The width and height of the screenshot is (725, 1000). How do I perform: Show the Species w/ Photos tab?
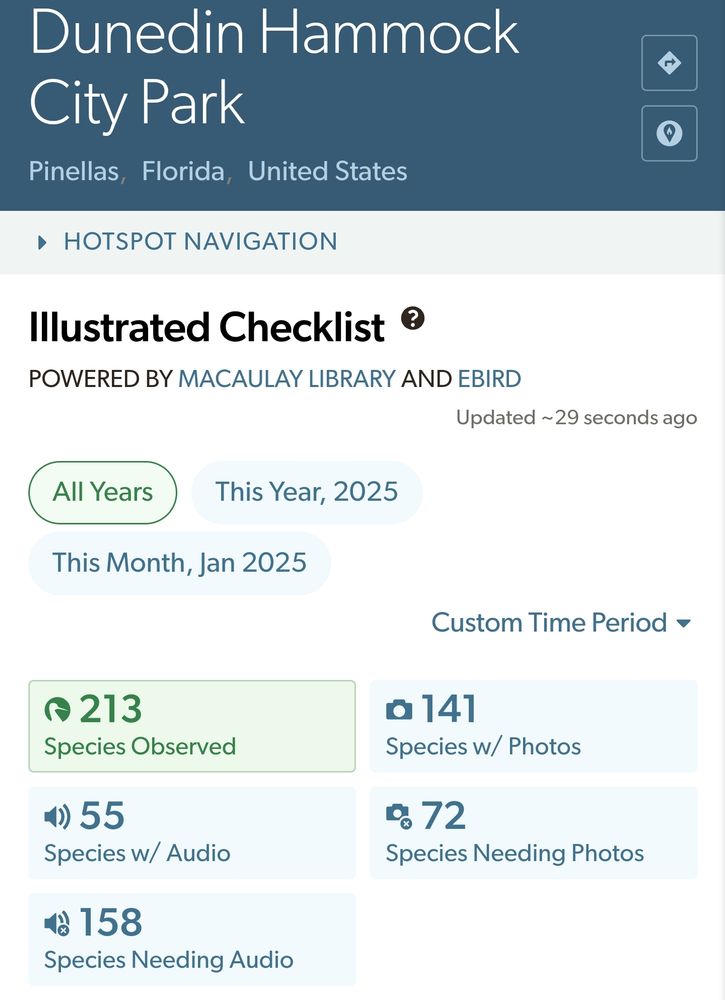[534, 726]
